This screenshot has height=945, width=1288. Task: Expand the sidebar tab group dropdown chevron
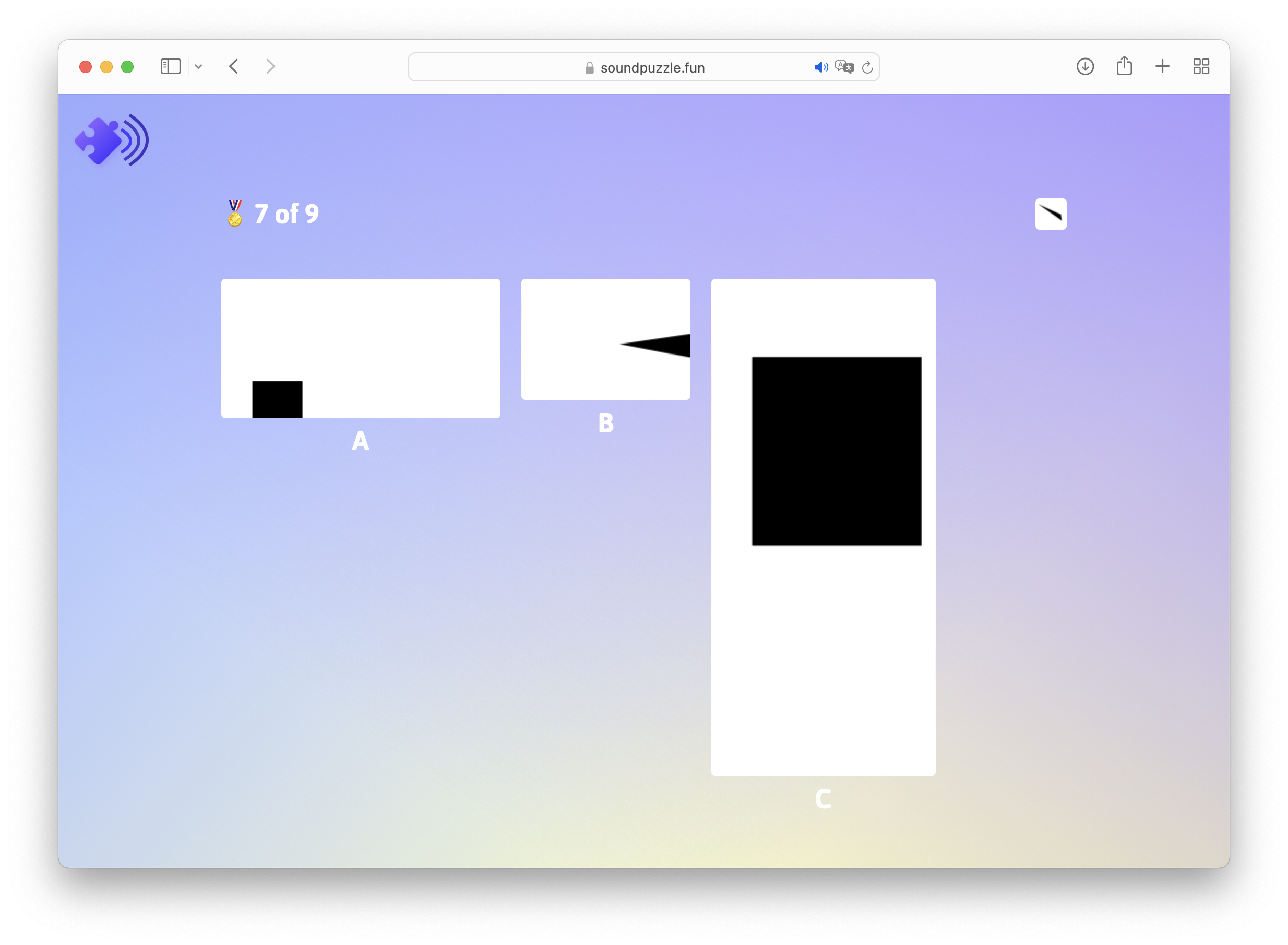coord(198,66)
